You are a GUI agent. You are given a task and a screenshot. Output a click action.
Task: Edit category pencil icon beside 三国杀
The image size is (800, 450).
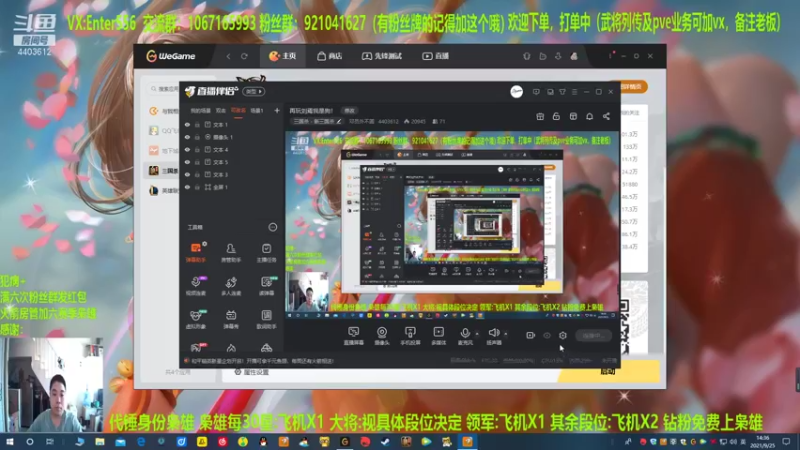pyautogui.click(x=339, y=121)
